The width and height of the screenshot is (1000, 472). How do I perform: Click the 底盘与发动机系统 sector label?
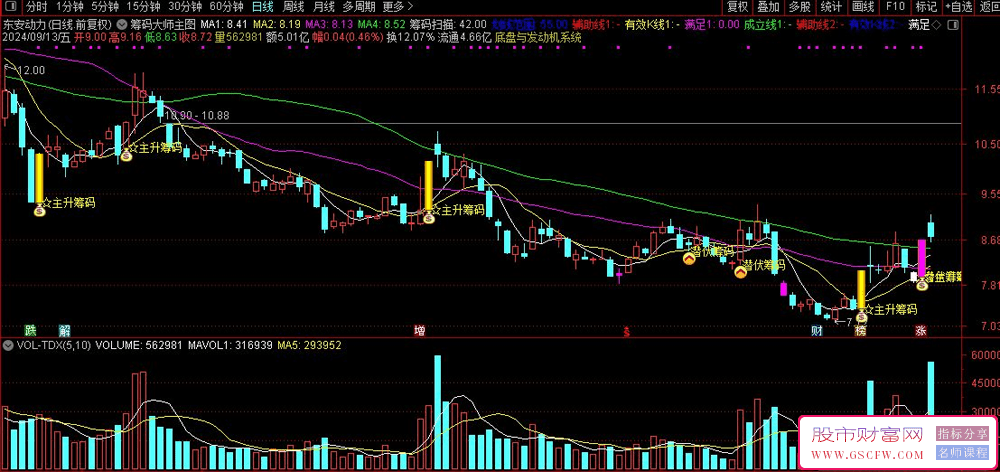click(538, 37)
